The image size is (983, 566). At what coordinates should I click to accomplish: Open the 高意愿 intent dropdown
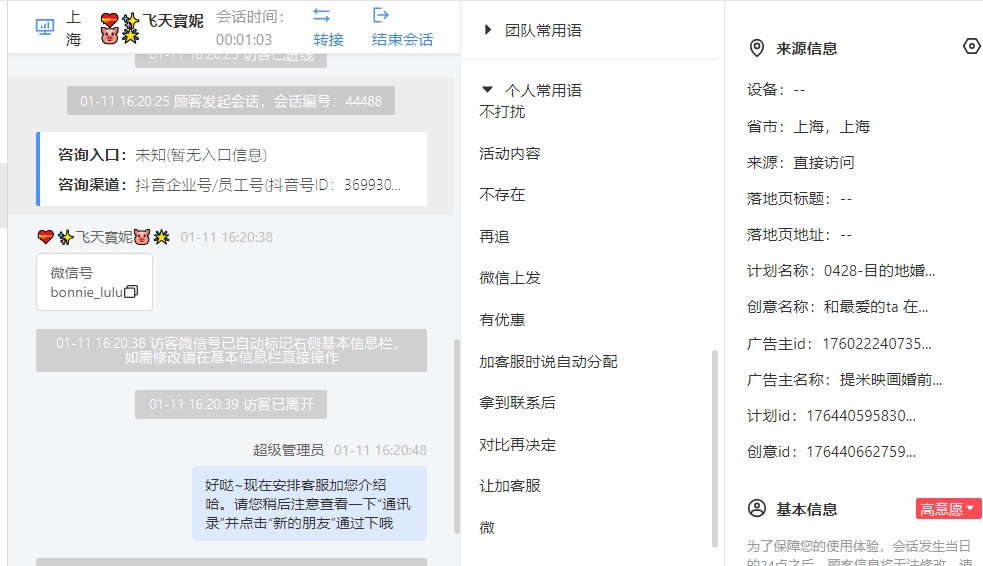947,509
